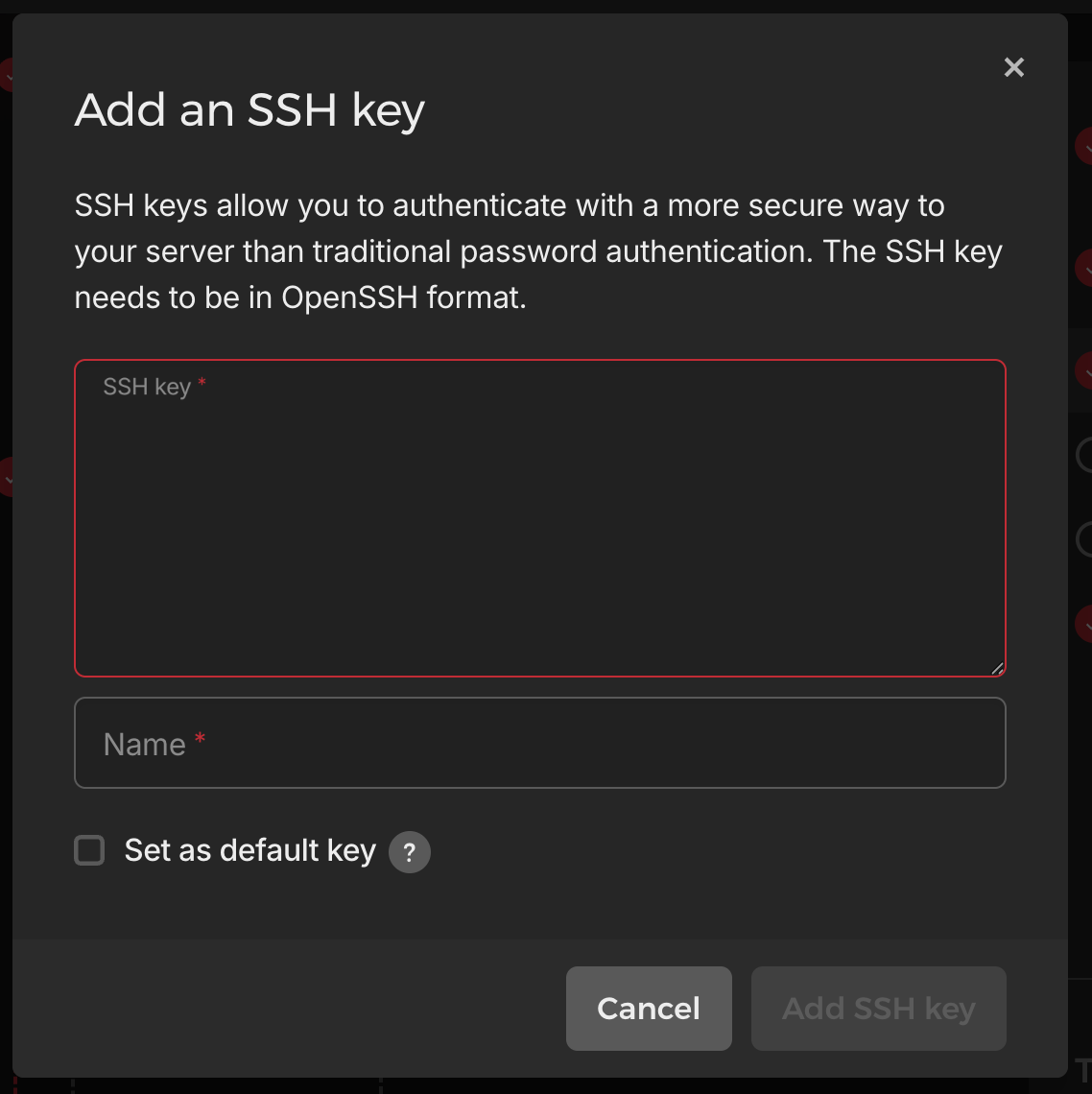Screen dimensions: 1092x1094
Task: Click inside the Name input field
Action: click(x=539, y=743)
